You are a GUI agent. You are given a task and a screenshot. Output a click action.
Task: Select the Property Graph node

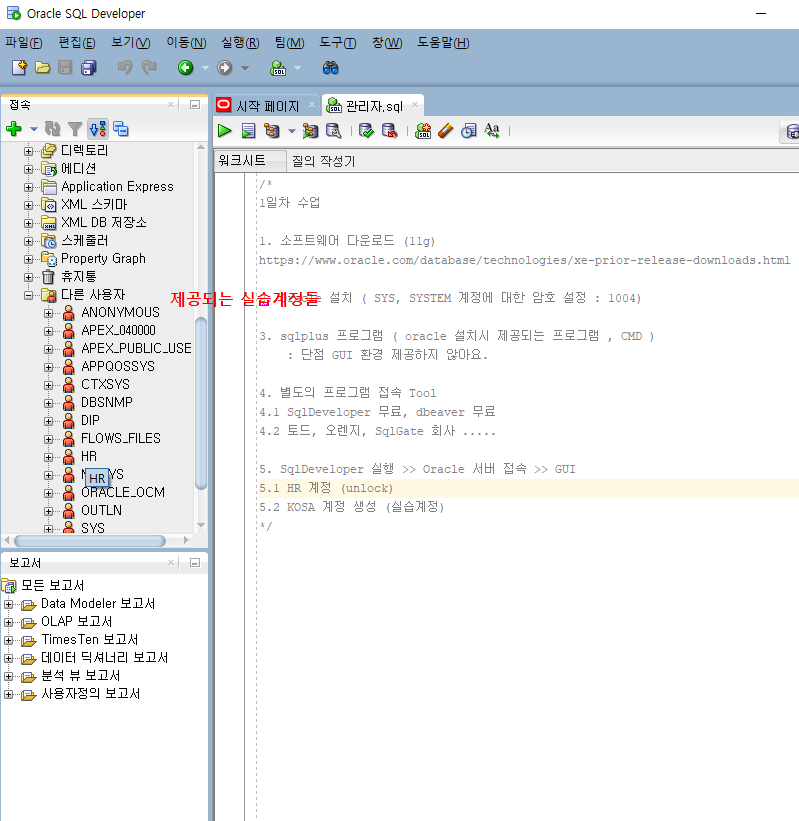pos(103,258)
